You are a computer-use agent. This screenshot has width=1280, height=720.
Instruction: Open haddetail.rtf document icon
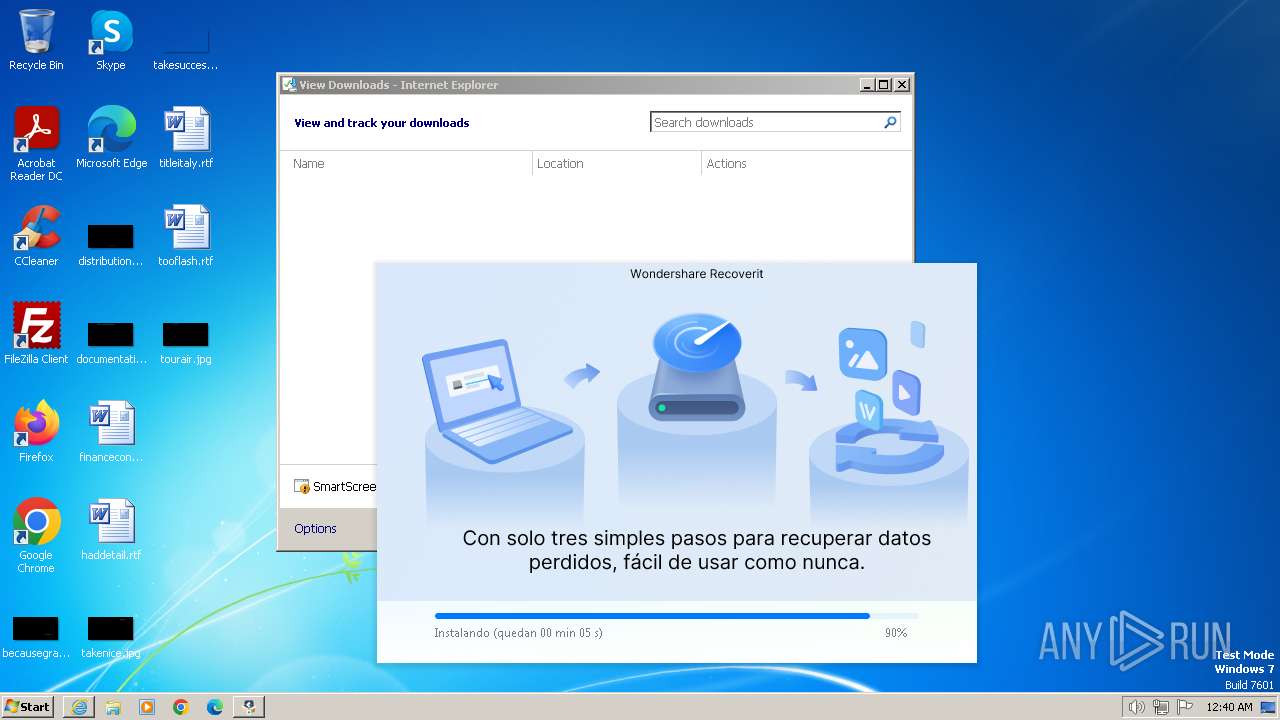tap(111, 530)
